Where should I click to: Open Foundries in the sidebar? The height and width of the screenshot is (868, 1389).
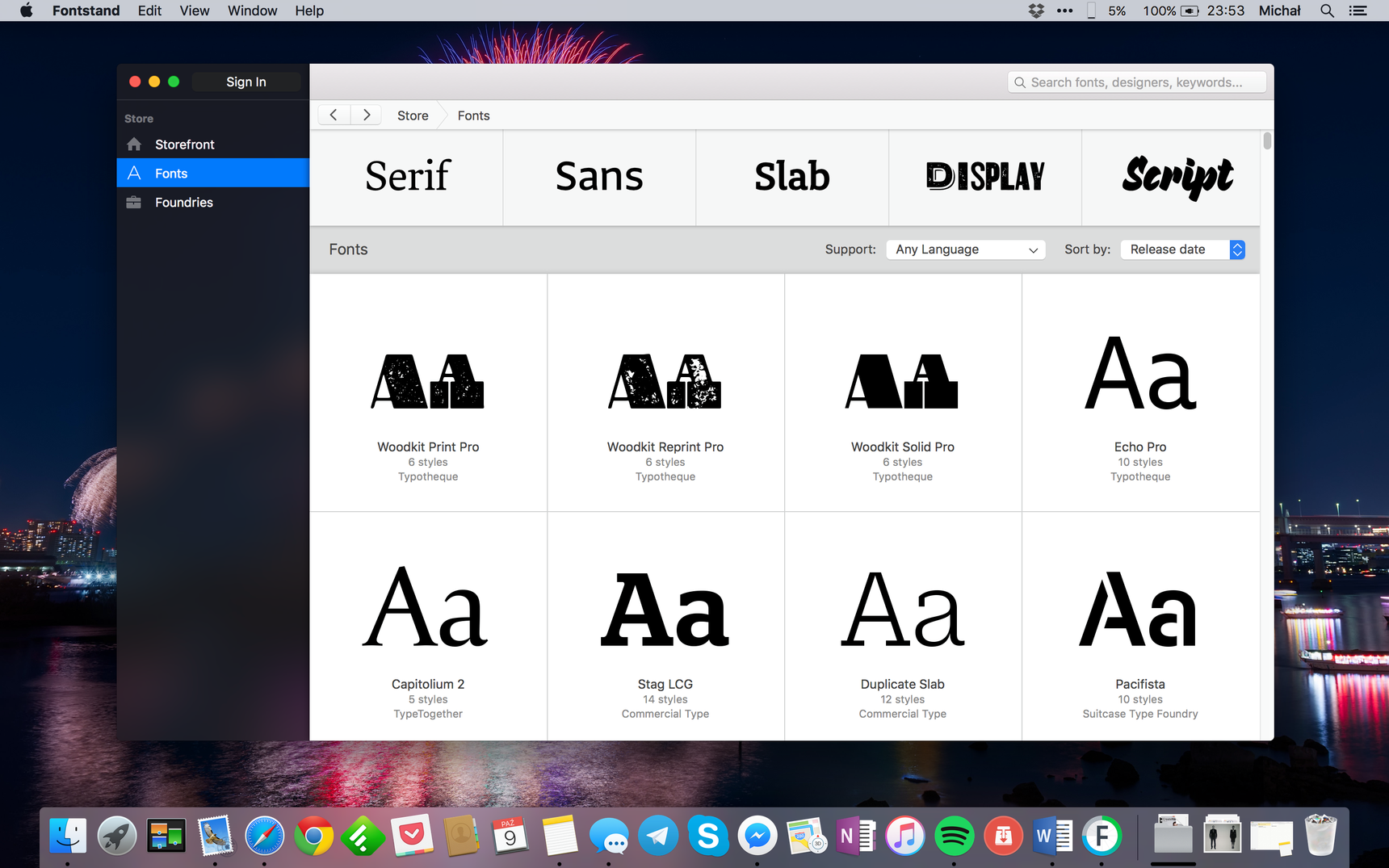(x=212, y=202)
